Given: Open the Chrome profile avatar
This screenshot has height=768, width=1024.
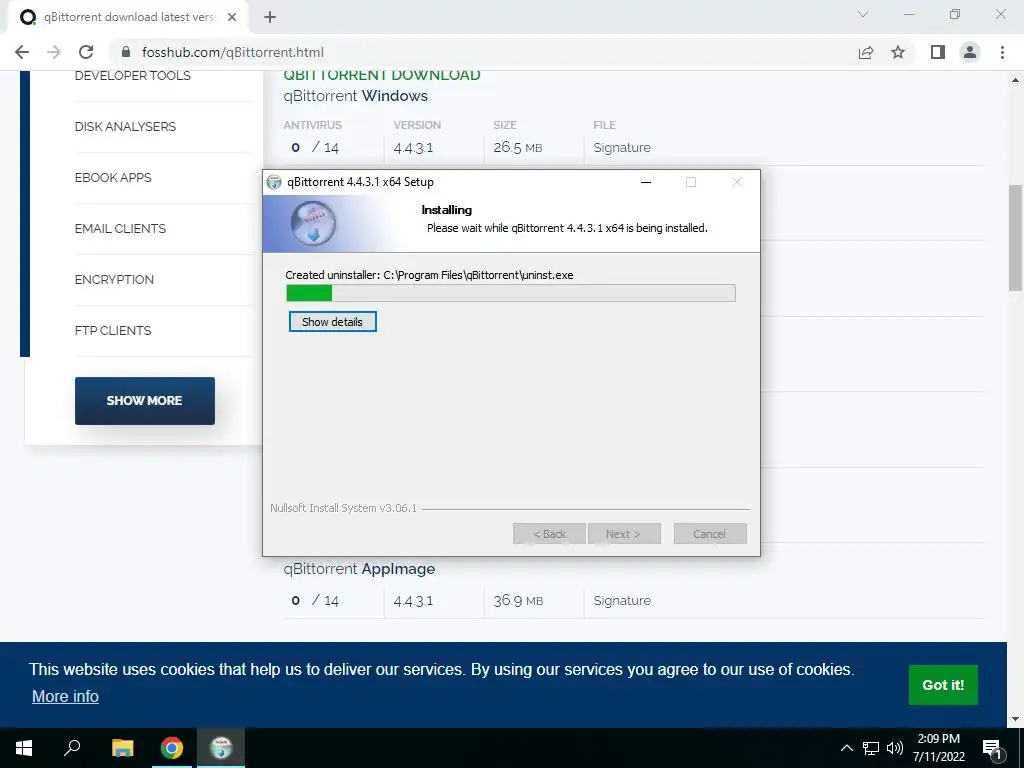Looking at the screenshot, I should [x=970, y=52].
